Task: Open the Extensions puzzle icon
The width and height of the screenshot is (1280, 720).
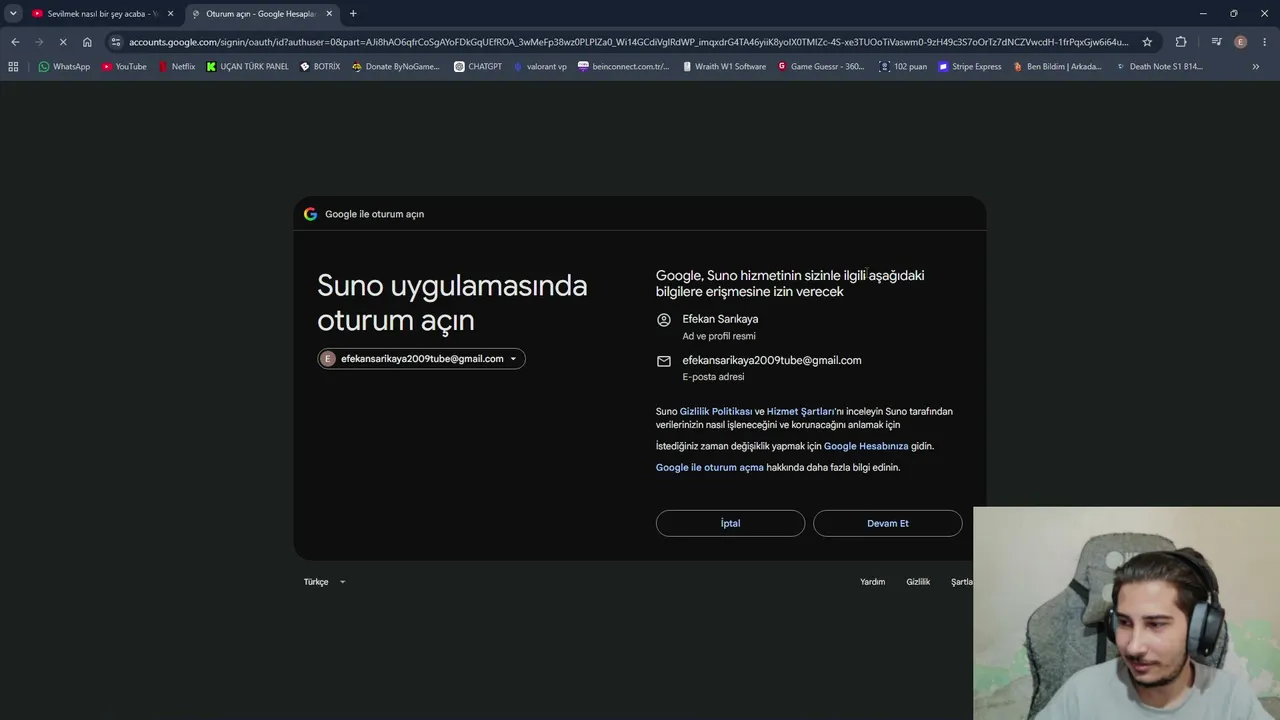Action: [1181, 42]
